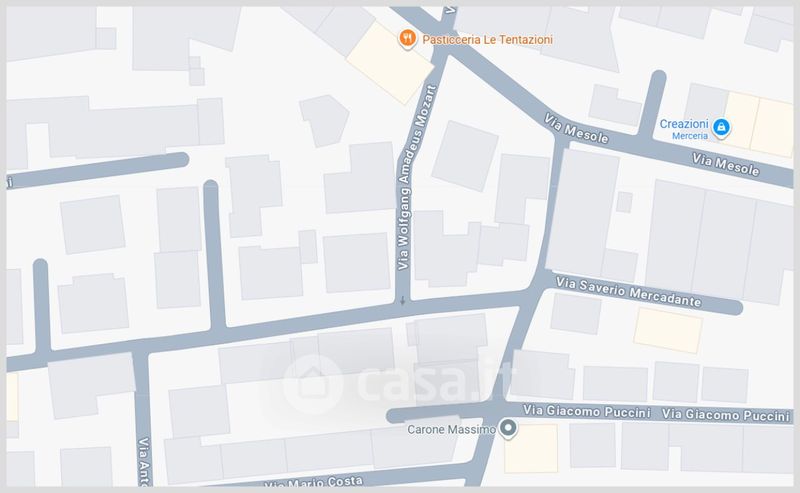Open the Pasticceria Le Tentazioni text label
The height and width of the screenshot is (493, 800).
[487, 39]
